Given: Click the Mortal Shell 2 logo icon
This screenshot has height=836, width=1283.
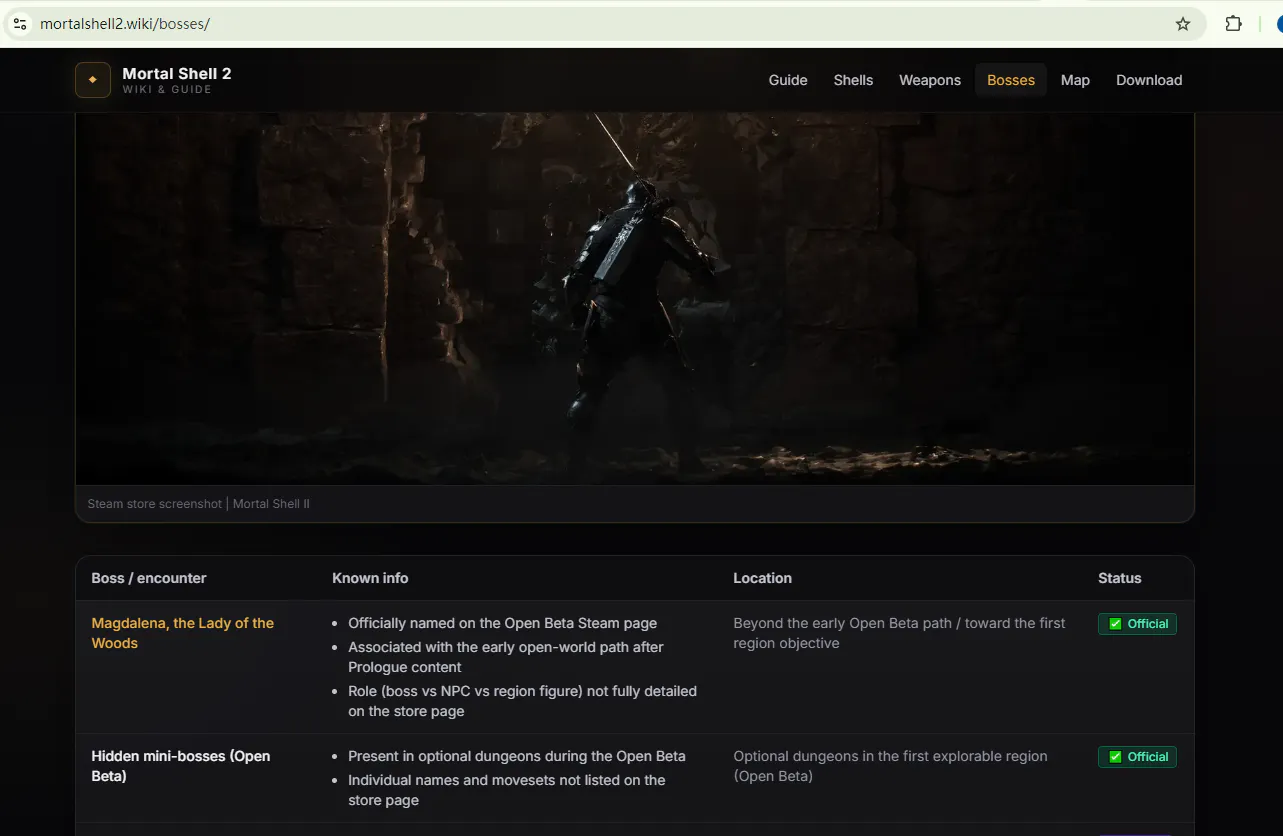Looking at the screenshot, I should point(93,80).
